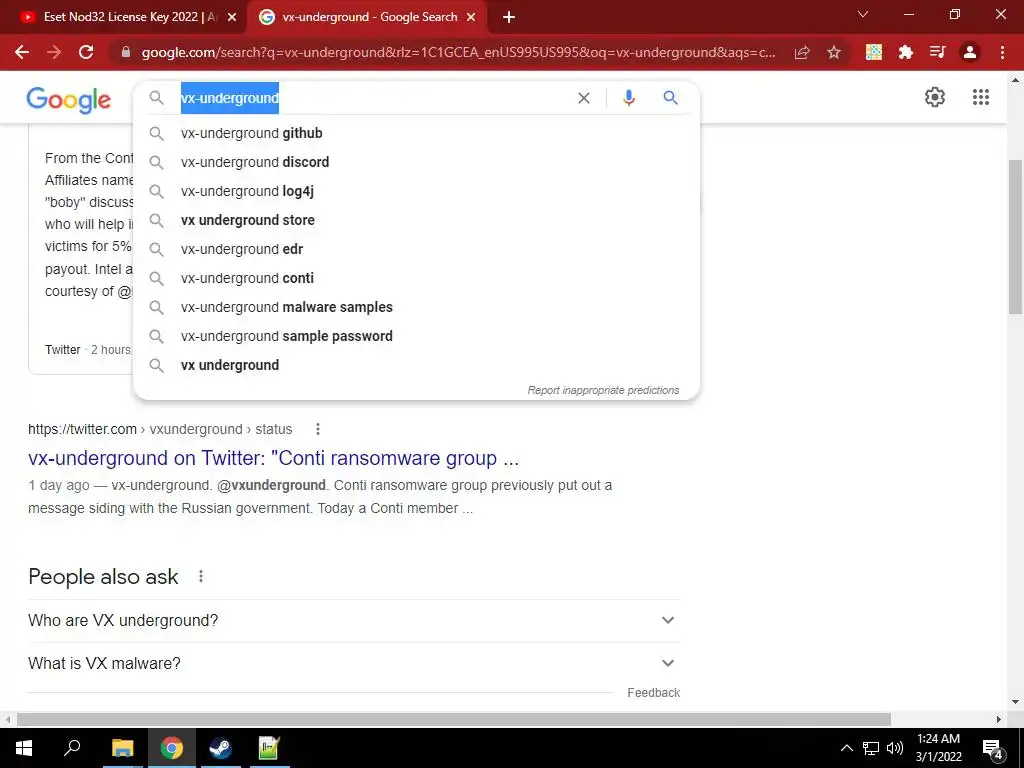Choose suggestion vx-underground edr
Image resolution: width=1024 pixels, height=768 pixels.
(417, 249)
